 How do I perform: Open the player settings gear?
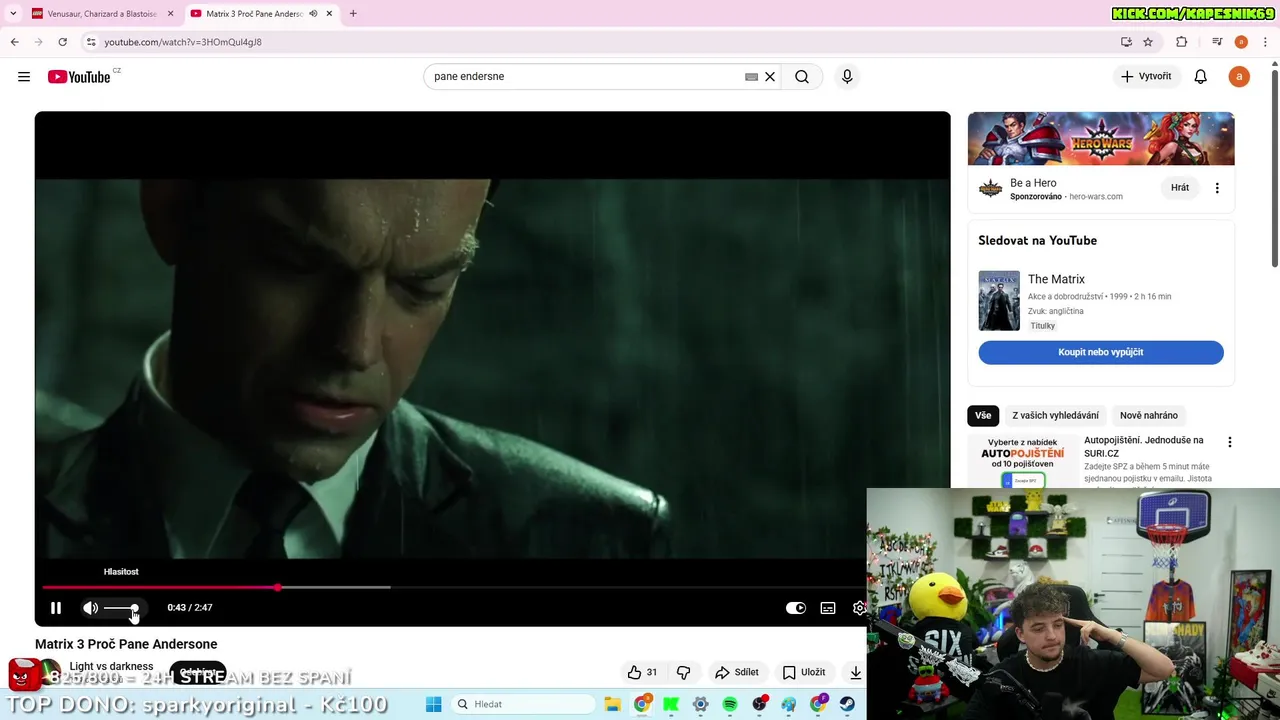(x=859, y=608)
